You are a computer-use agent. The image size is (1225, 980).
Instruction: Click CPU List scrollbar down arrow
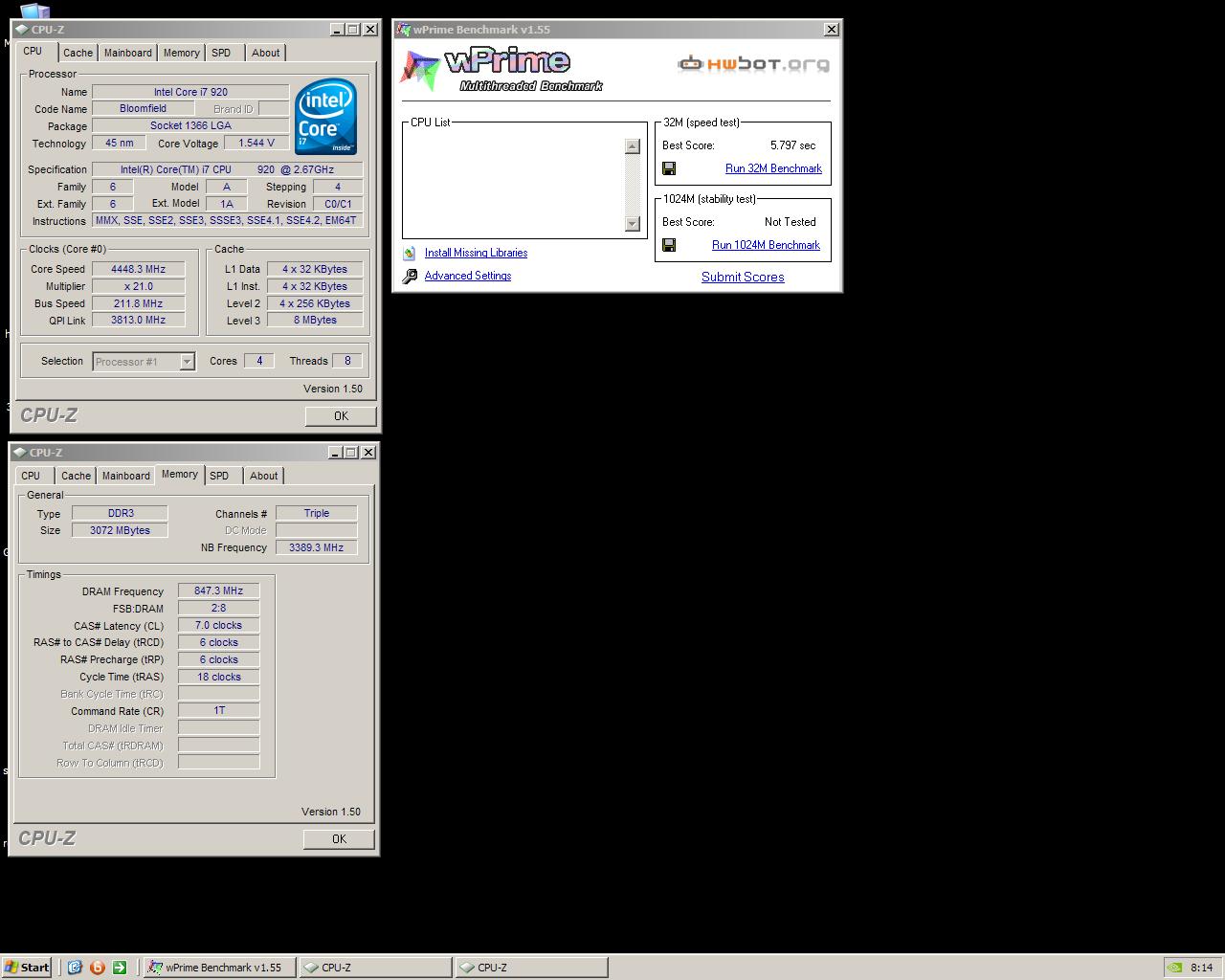coord(632,224)
